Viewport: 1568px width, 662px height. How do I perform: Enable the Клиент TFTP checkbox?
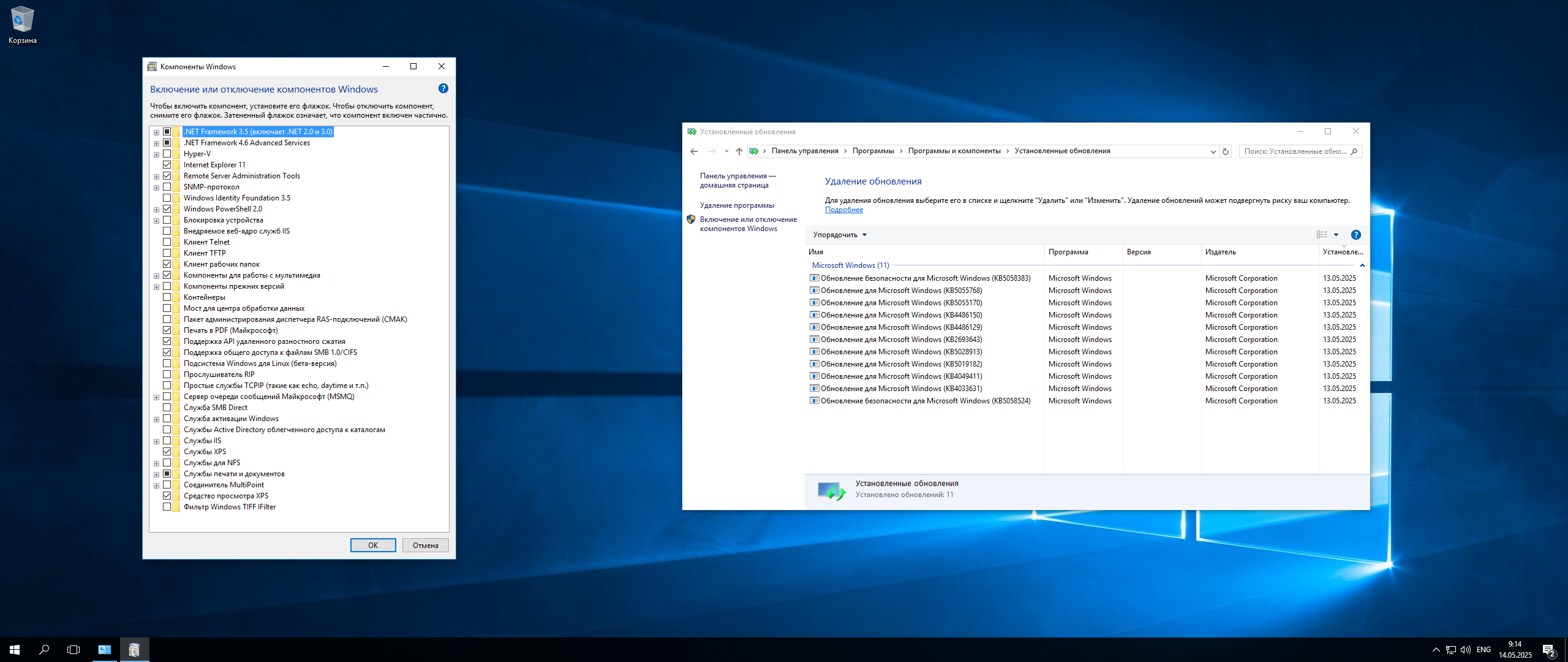pos(167,253)
